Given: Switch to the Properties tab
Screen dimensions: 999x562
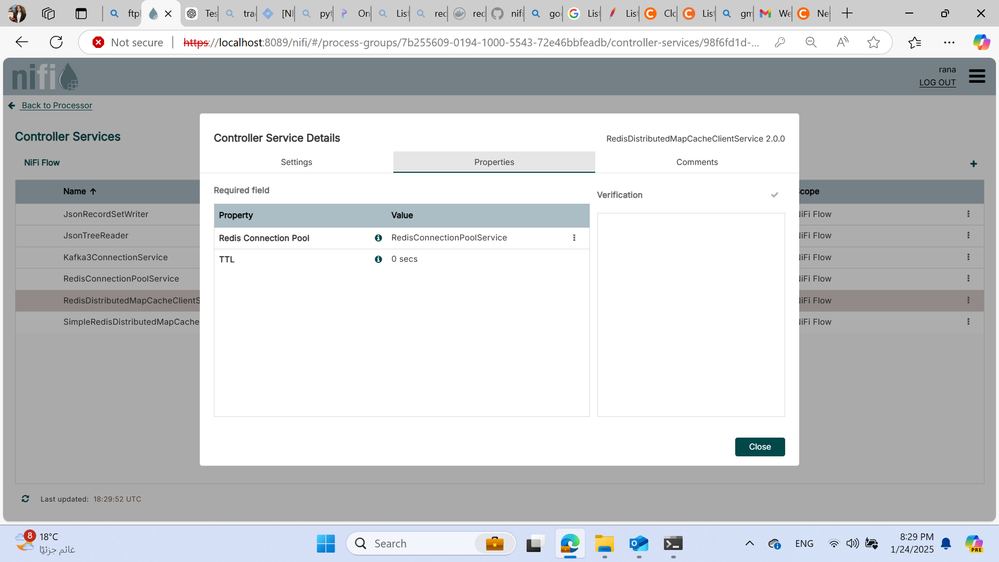Looking at the screenshot, I should 494,162.
